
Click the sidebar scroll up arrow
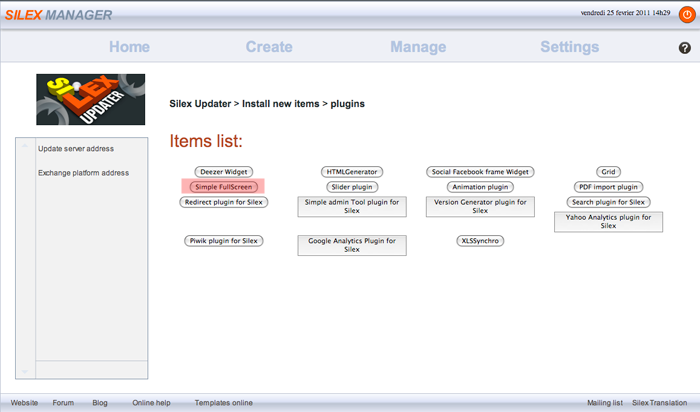[25, 146]
